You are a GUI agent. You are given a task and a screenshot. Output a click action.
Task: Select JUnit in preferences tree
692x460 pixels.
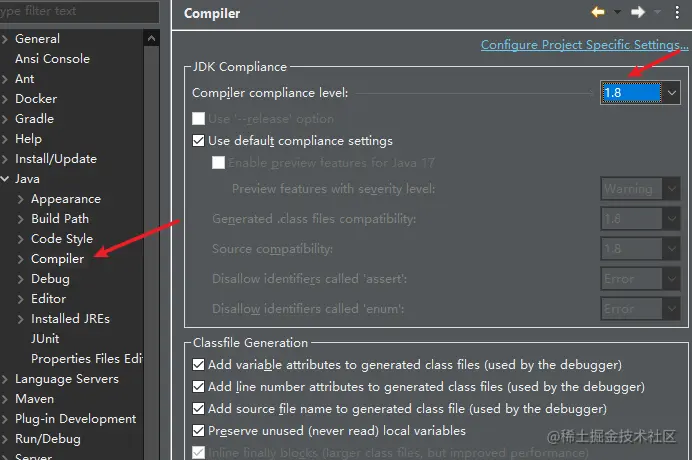pos(45,339)
